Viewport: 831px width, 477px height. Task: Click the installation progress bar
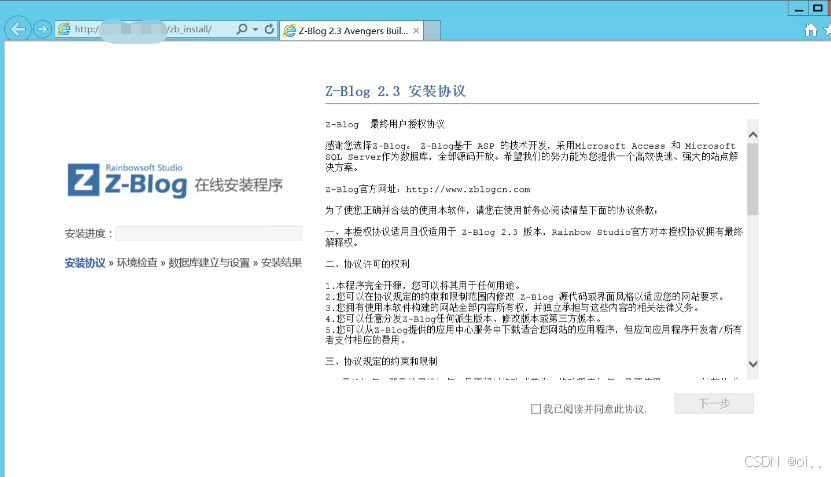click(x=209, y=233)
